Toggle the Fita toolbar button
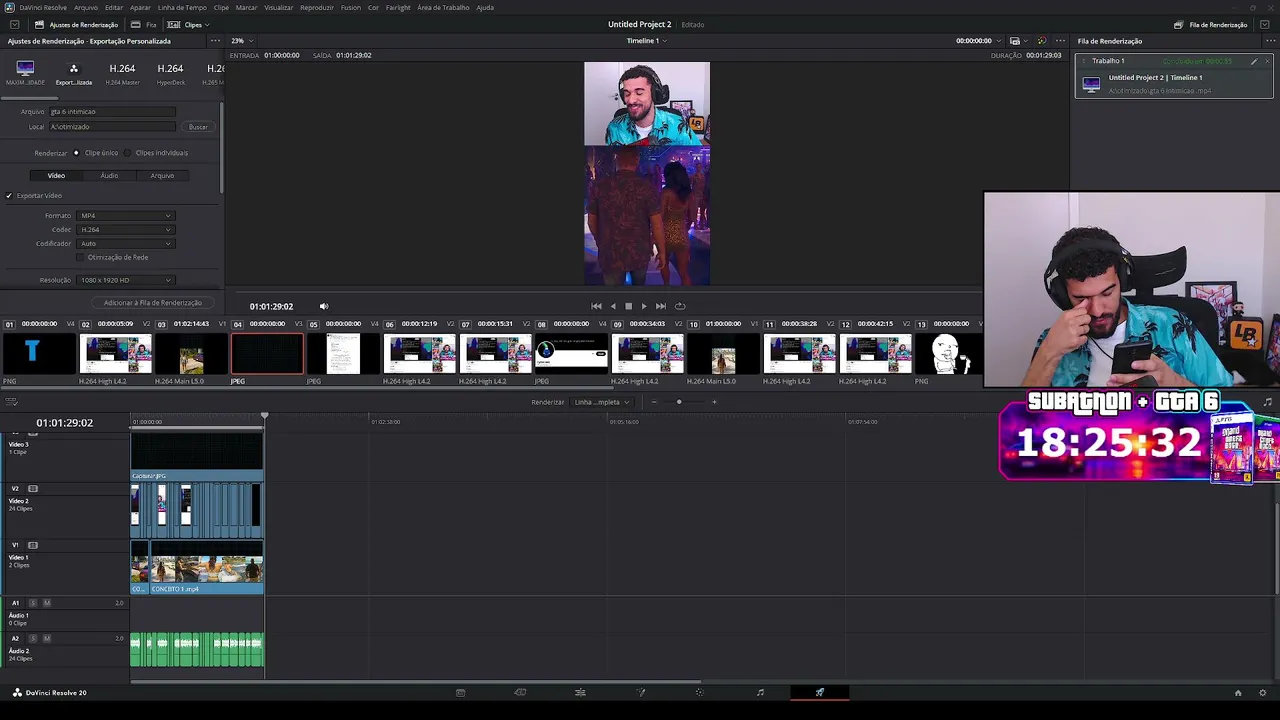This screenshot has width=1280, height=720. pyautogui.click(x=144, y=25)
